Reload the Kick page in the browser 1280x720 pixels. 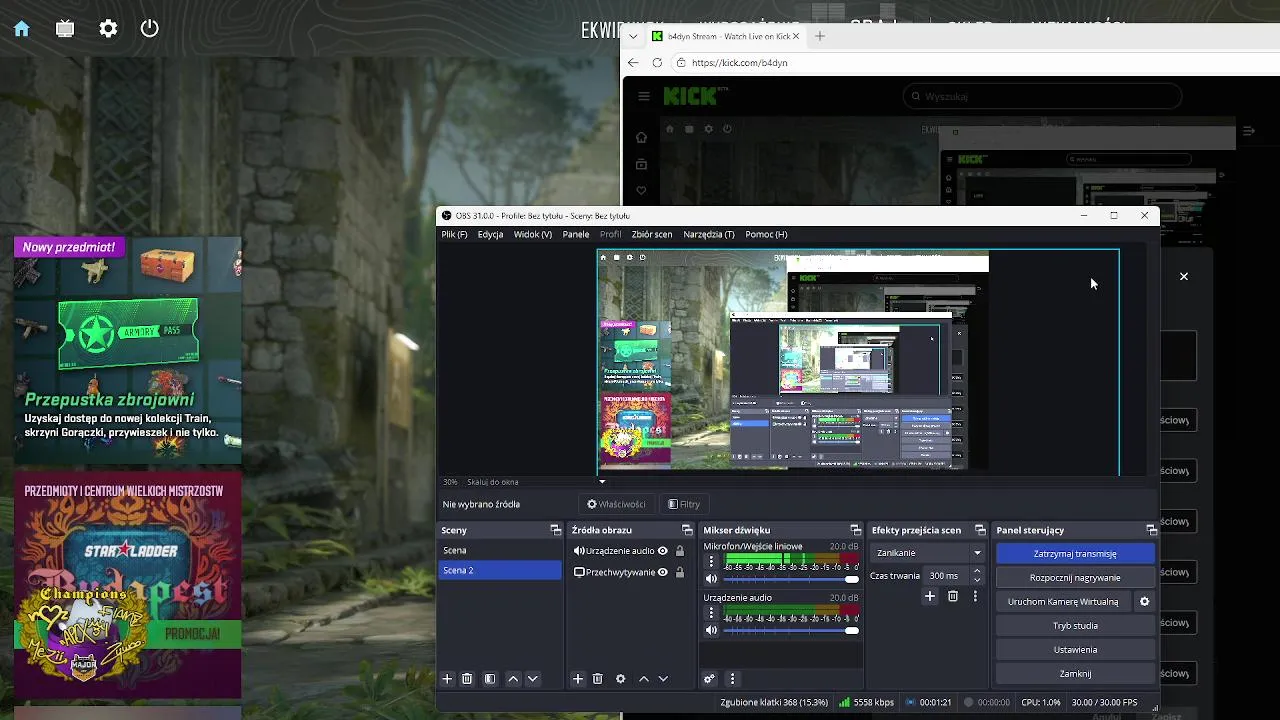[657, 62]
